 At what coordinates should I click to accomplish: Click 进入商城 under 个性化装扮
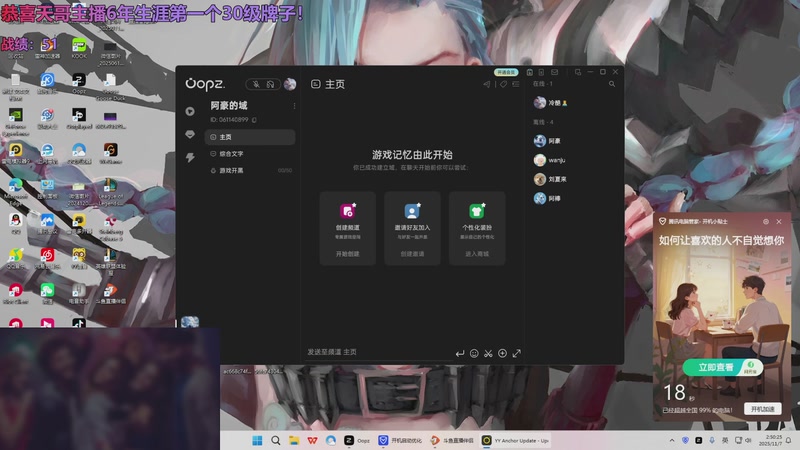pyautogui.click(x=477, y=254)
